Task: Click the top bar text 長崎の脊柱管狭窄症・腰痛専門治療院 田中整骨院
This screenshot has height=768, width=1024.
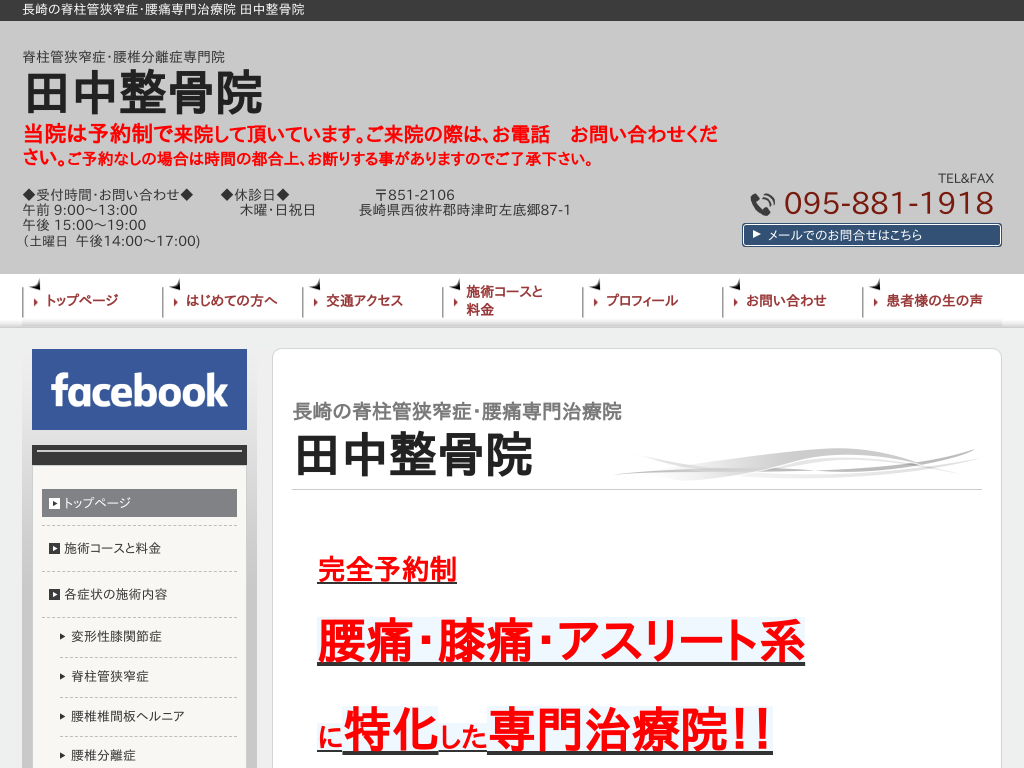Action: 163,10
